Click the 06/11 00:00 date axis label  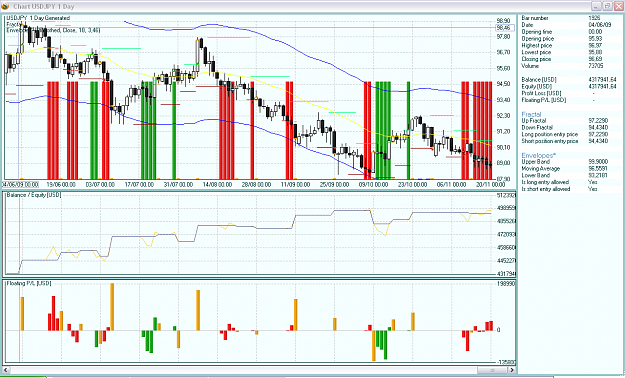(452, 185)
